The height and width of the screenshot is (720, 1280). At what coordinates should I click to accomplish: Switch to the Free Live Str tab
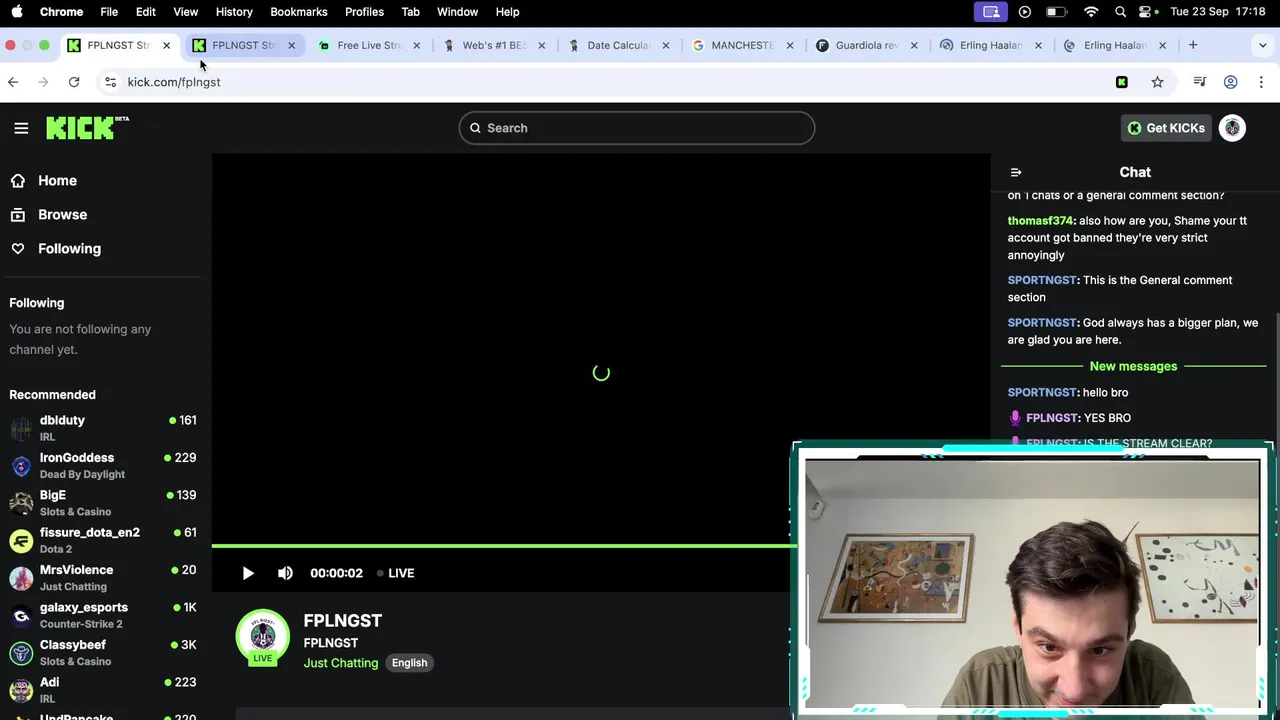click(368, 45)
